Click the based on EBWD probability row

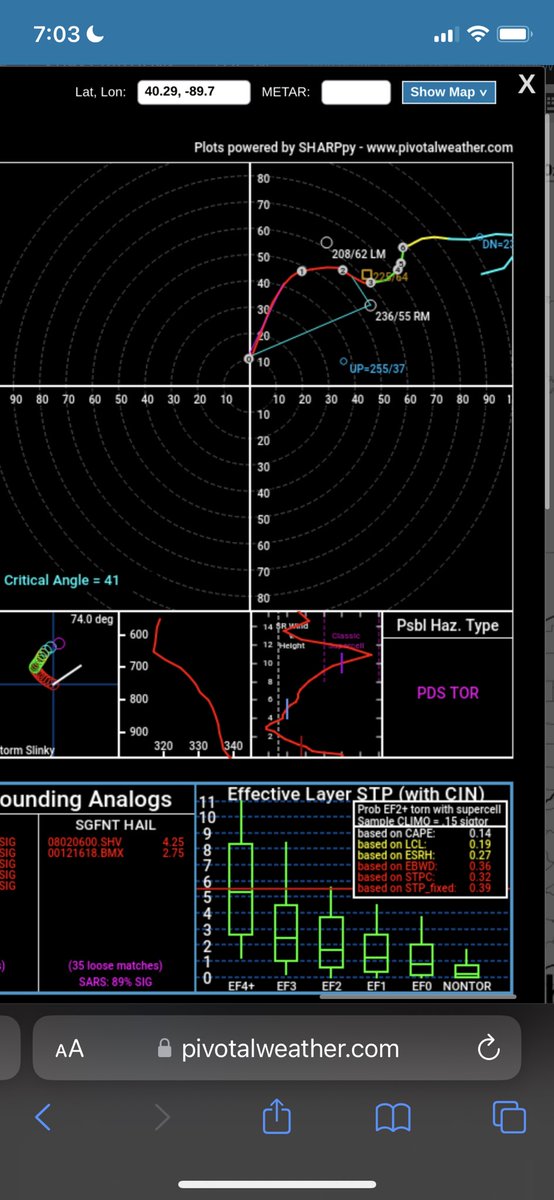[x=425, y=866]
